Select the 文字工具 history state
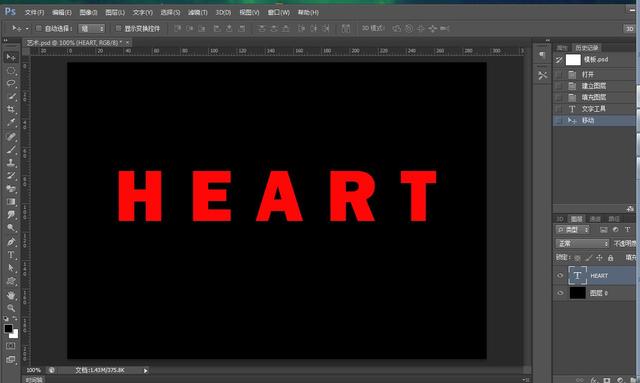The width and height of the screenshot is (640, 383). [x=595, y=109]
